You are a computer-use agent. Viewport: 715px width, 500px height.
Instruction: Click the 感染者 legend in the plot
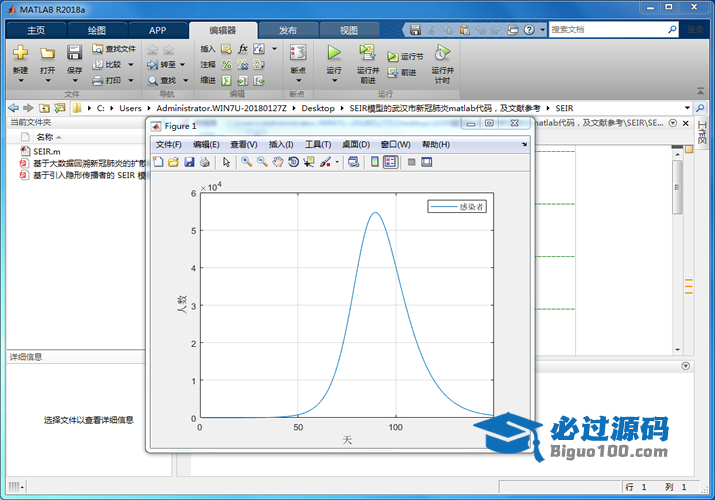click(x=457, y=207)
